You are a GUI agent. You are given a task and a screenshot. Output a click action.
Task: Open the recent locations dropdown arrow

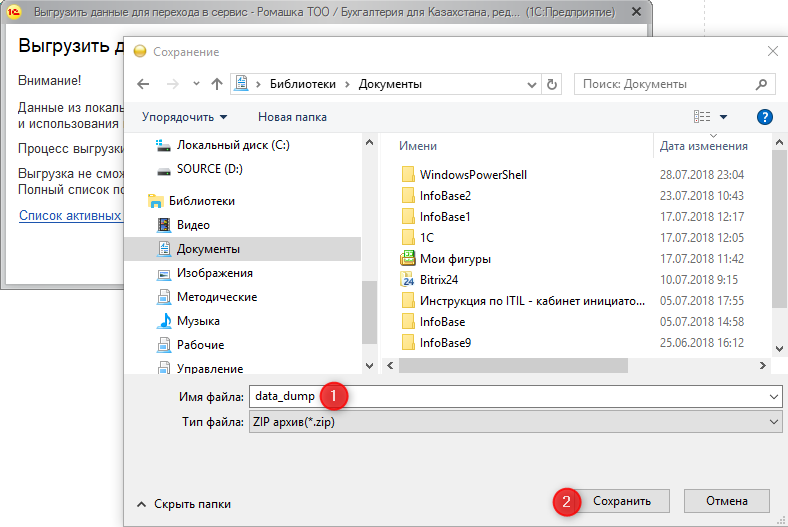[196, 83]
